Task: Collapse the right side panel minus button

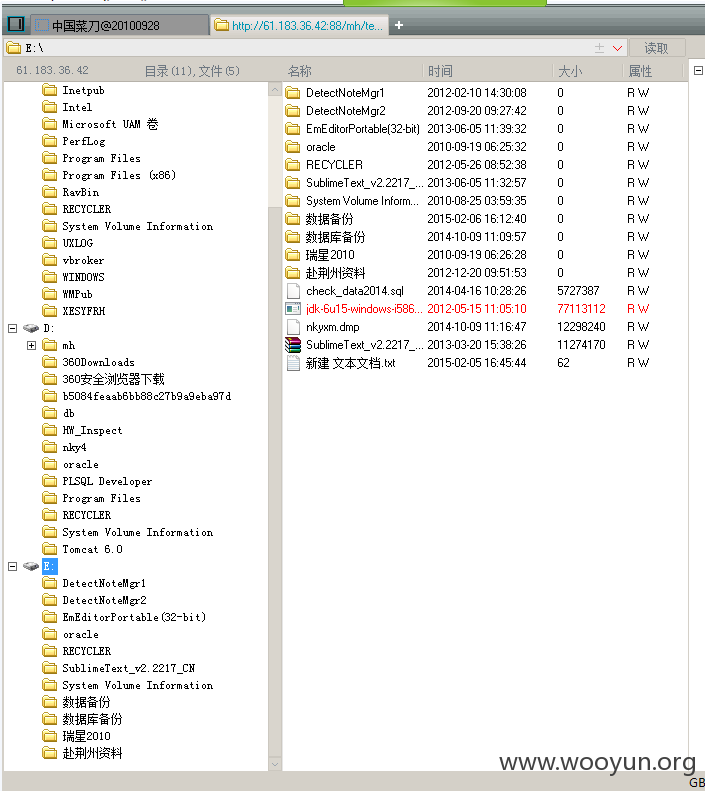Action: coord(698,71)
